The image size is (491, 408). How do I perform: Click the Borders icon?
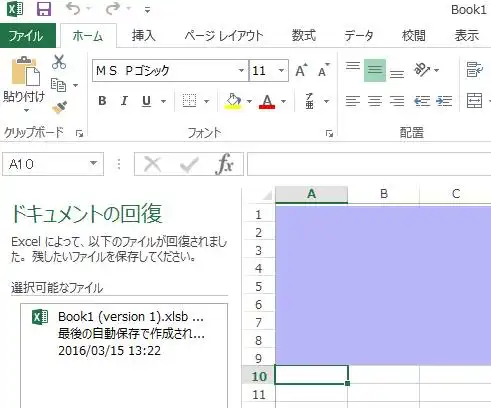(189, 100)
